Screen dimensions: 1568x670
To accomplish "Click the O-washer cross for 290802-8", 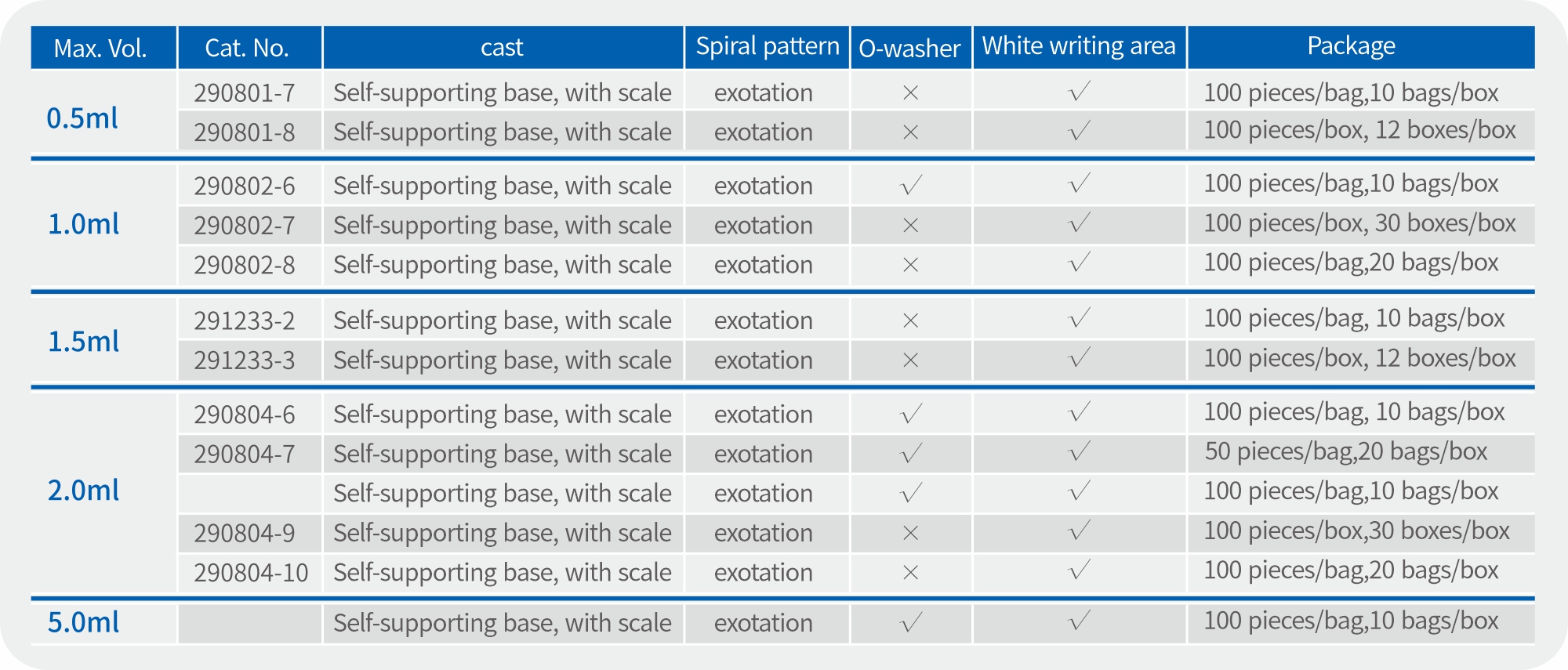I will tap(910, 265).
